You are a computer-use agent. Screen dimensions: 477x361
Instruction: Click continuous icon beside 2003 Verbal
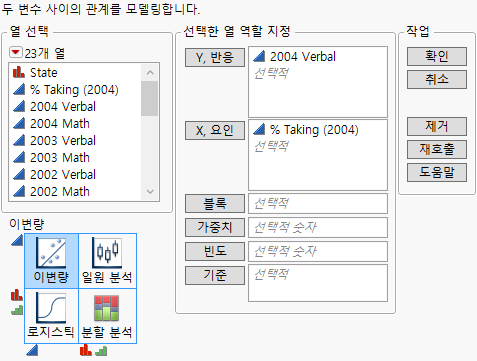19,140
